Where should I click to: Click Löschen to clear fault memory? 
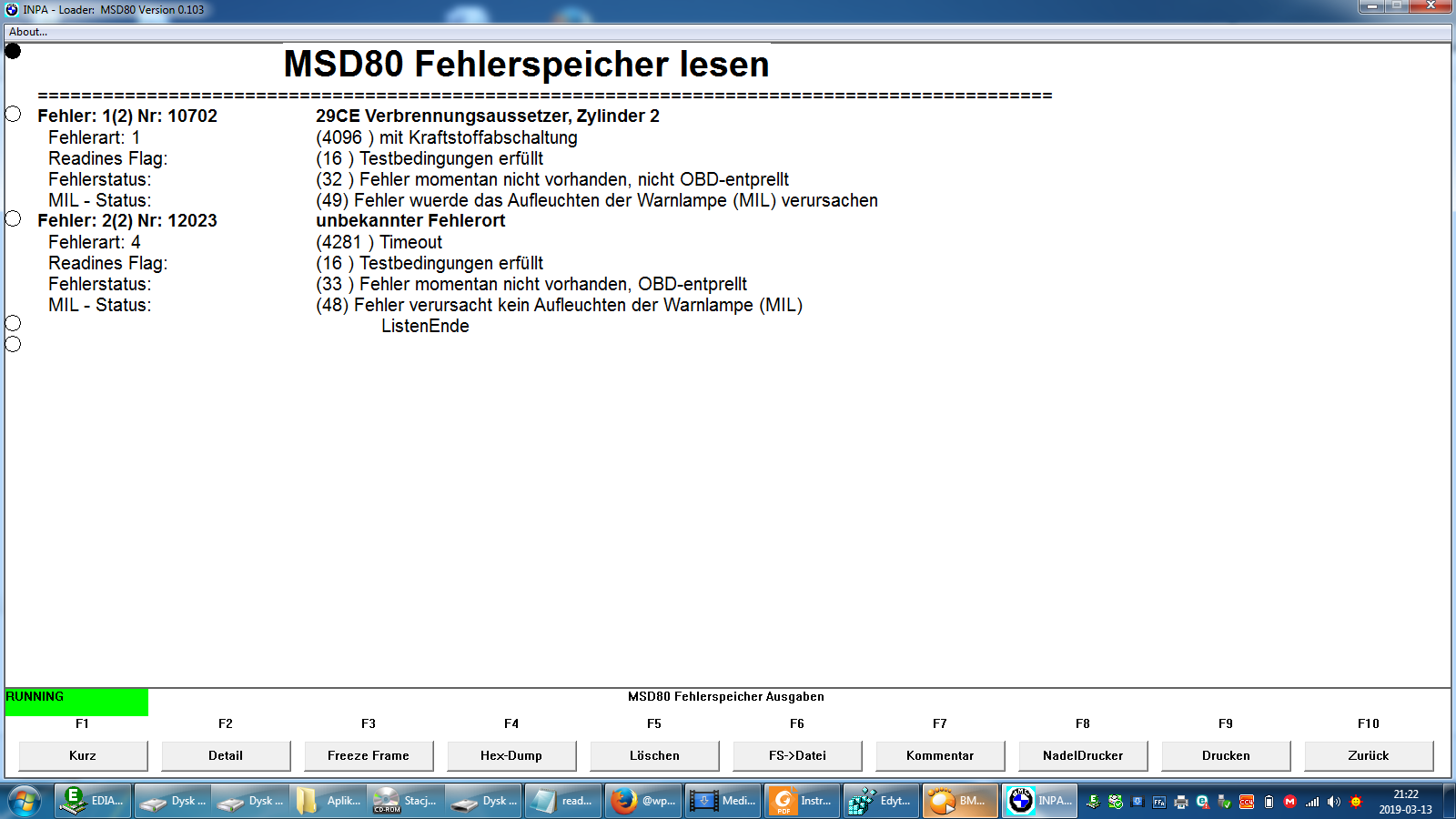(x=654, y=755)
